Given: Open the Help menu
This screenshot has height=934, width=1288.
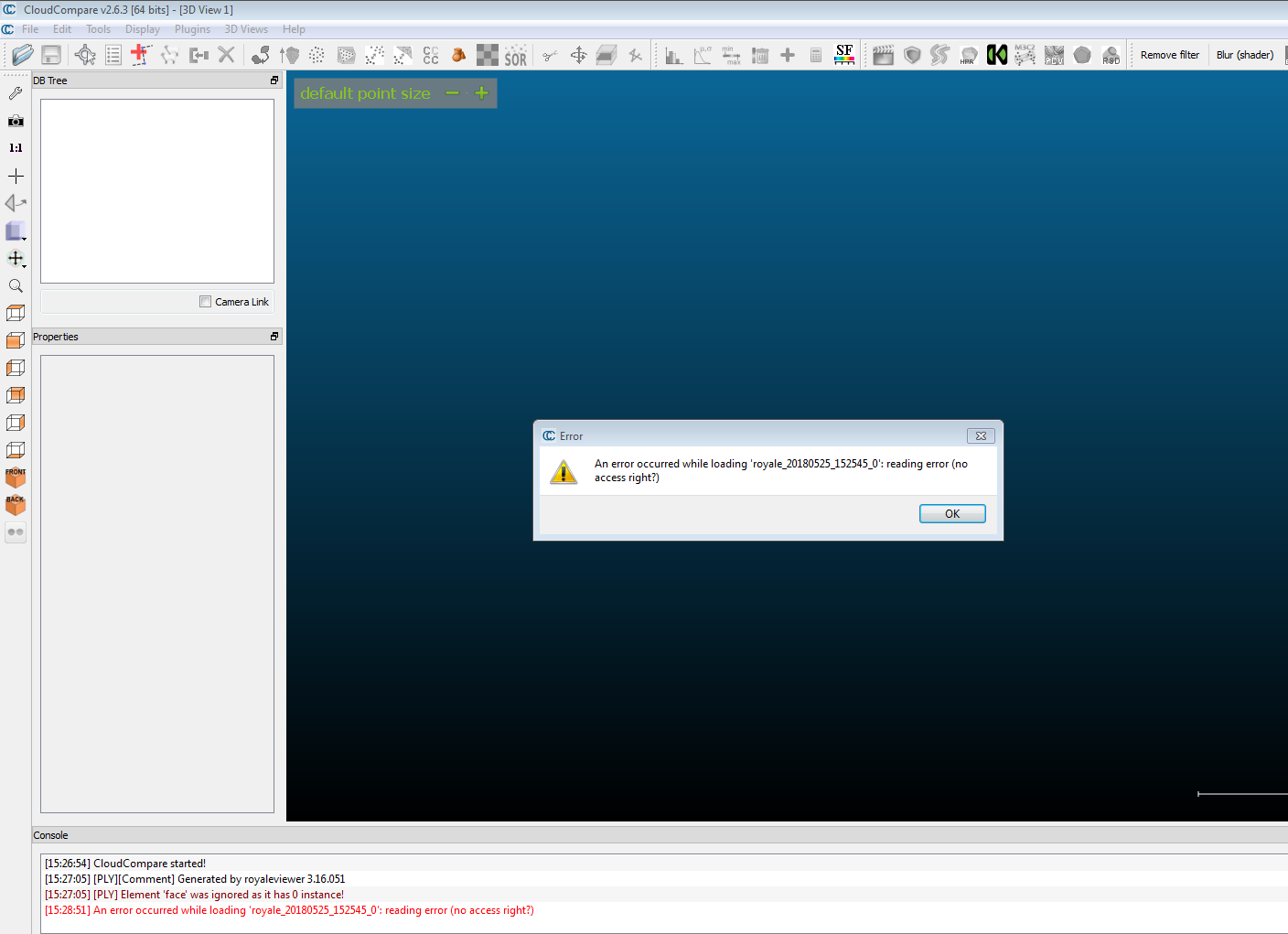Looking at the screenshot, I should (294, 29).
